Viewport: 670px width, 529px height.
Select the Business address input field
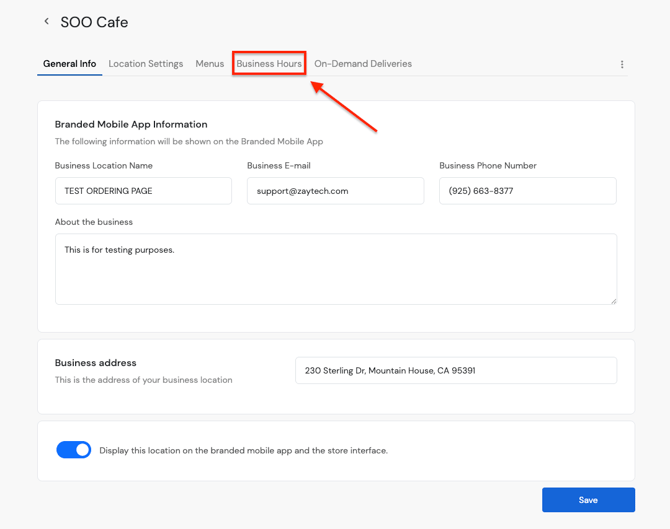[x=455, y=370]
